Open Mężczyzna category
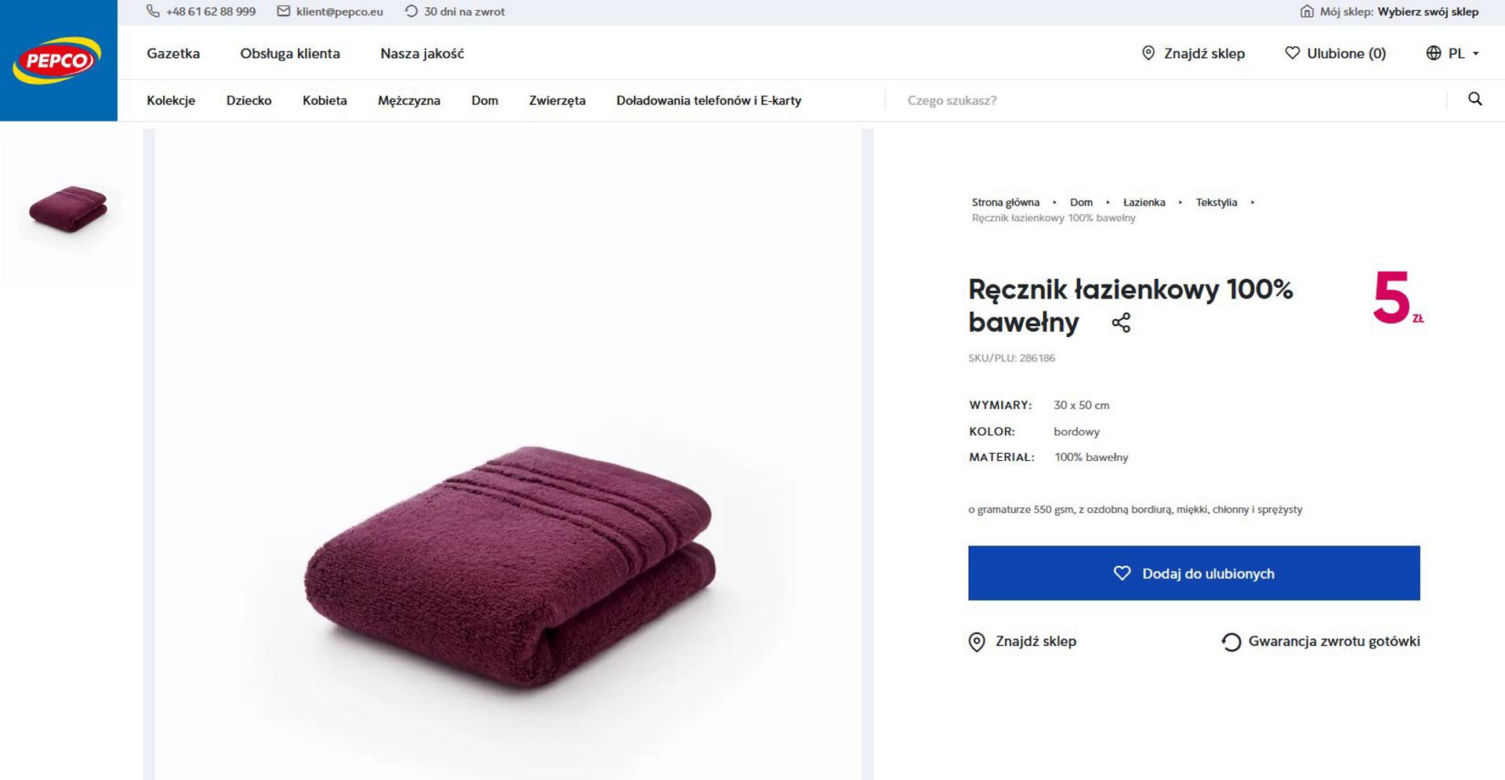Viewport: 1505px width, 780px height. click(x=409, y=100)
